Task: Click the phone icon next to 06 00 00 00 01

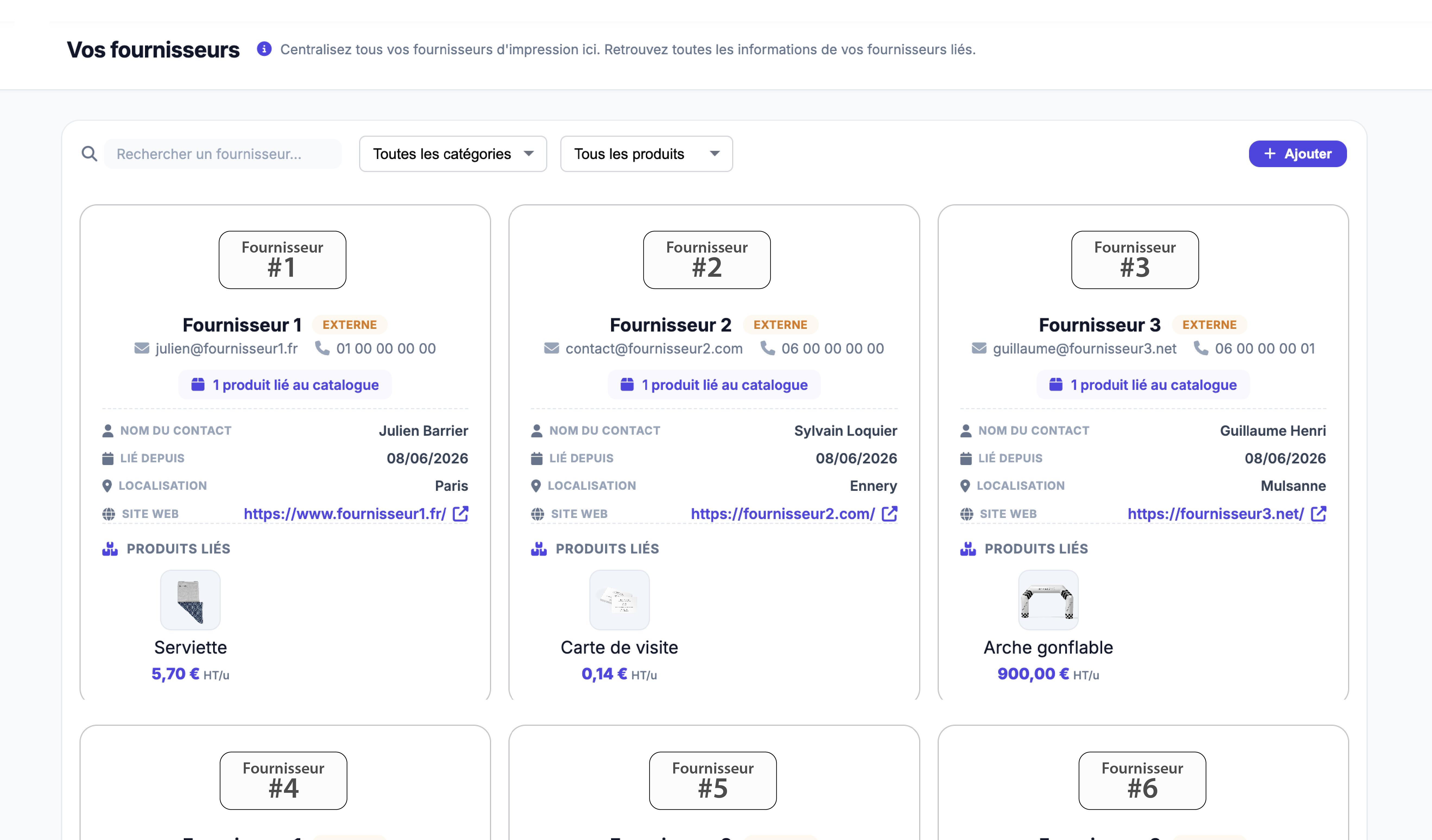Action: click(x=1201, y=348)
